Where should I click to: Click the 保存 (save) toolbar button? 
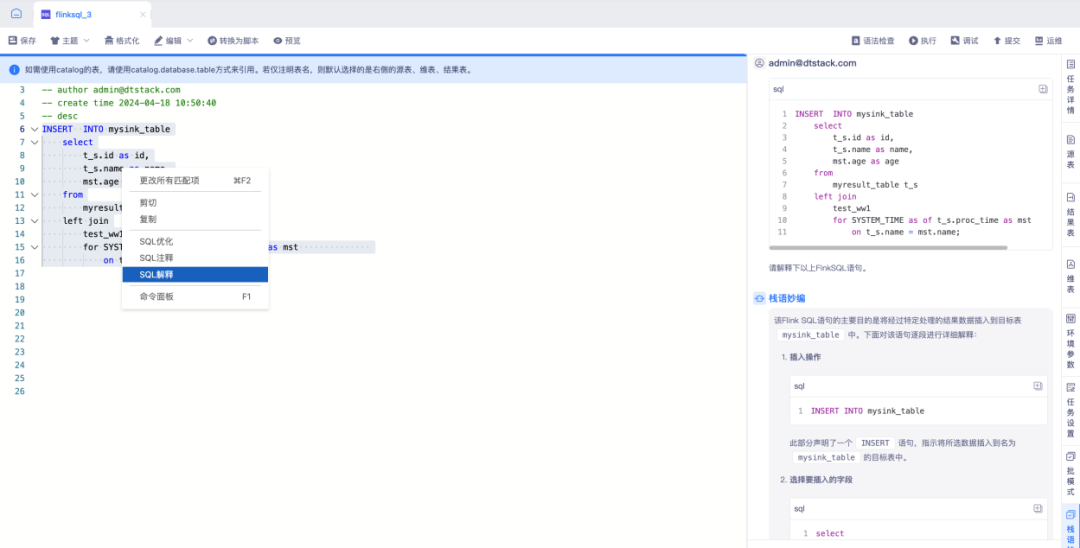pyautogui.click(x=22, y=41)
